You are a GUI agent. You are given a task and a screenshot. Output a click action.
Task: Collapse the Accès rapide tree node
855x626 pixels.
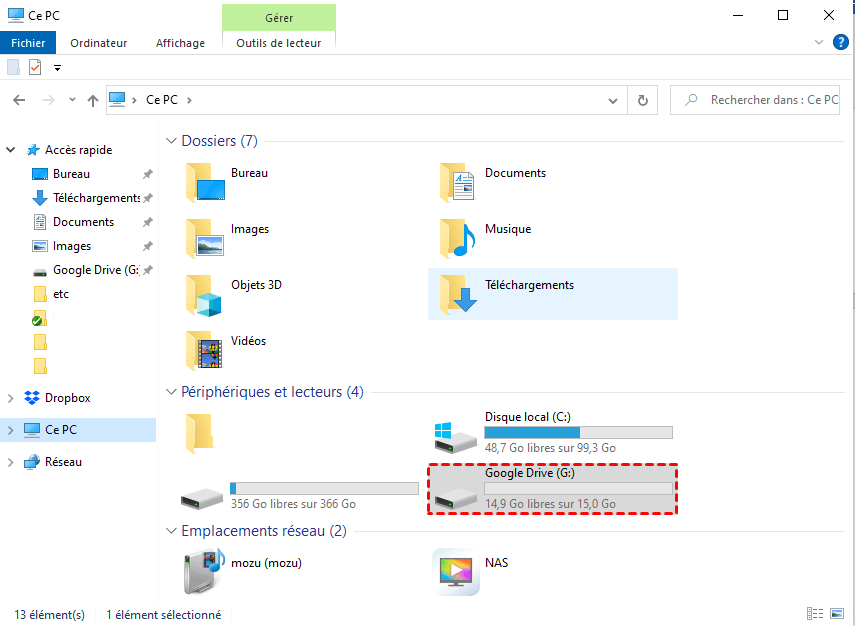pos(10,149)
